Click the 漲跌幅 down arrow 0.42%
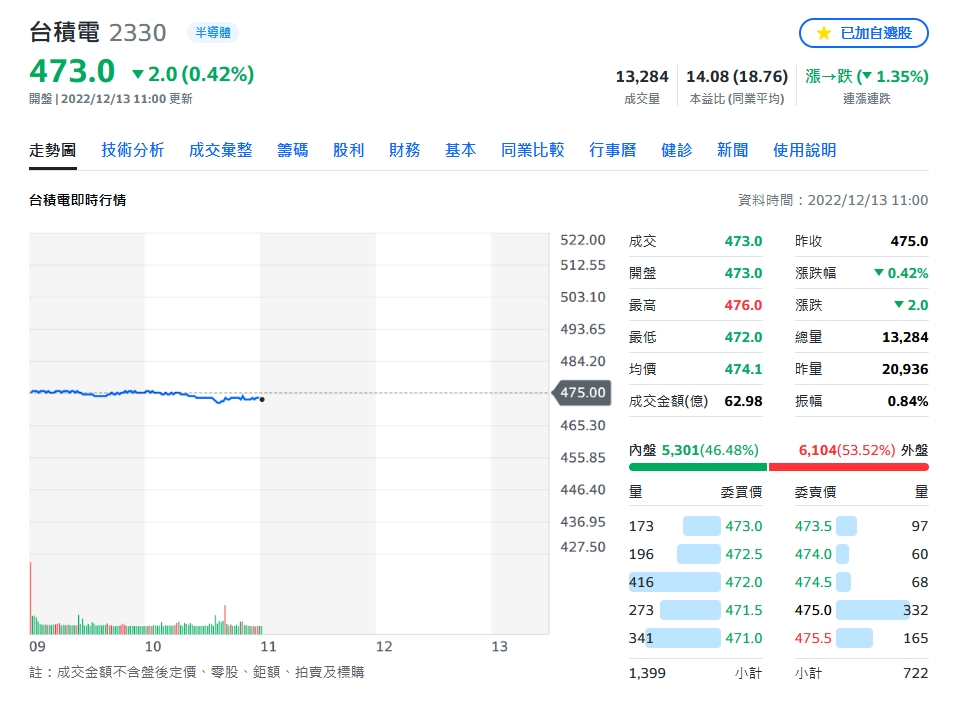 901,273
